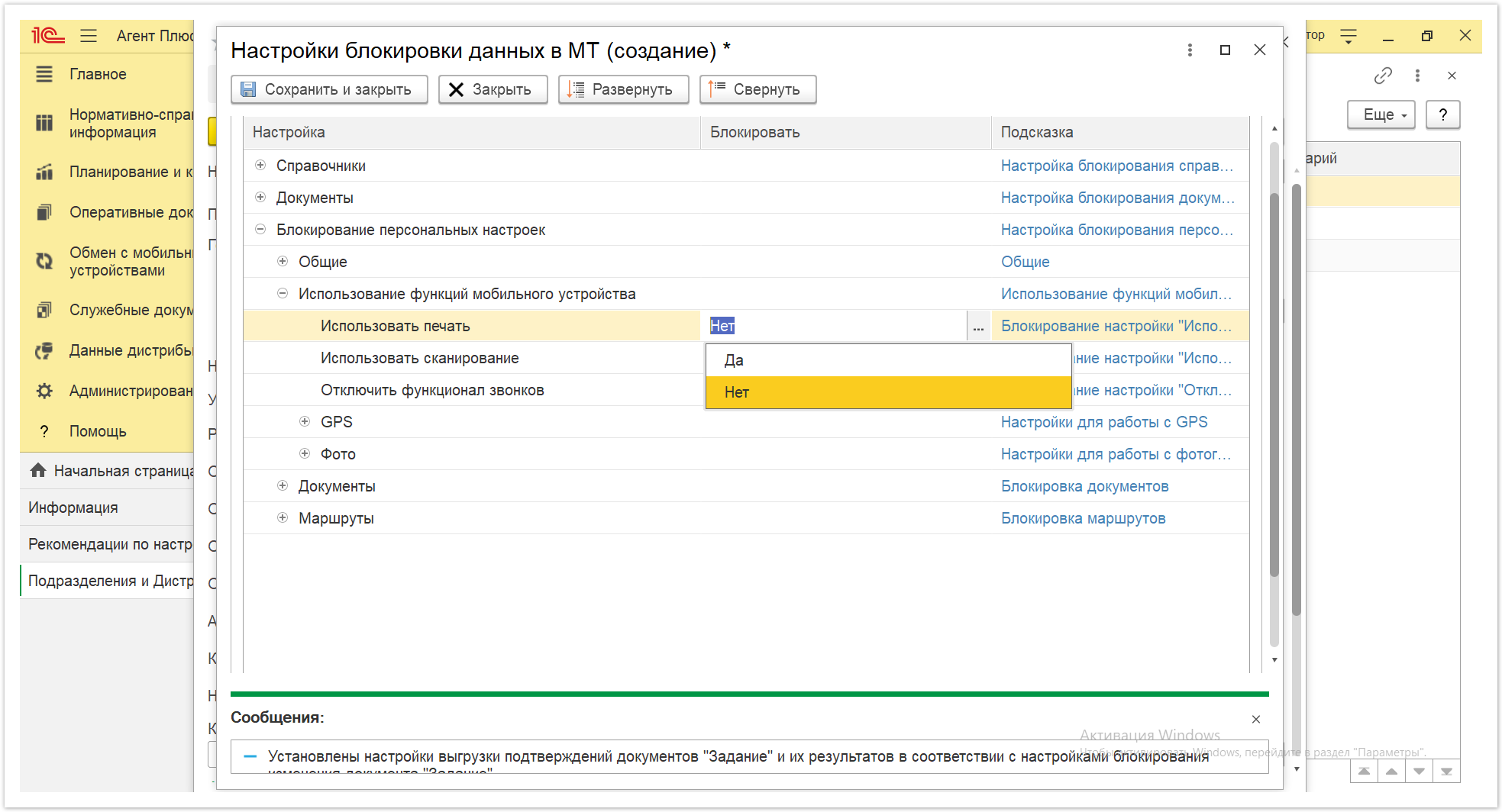Click Закрыть button in dialog toolbar
The image size is (1502, 812).
(493, 89)
